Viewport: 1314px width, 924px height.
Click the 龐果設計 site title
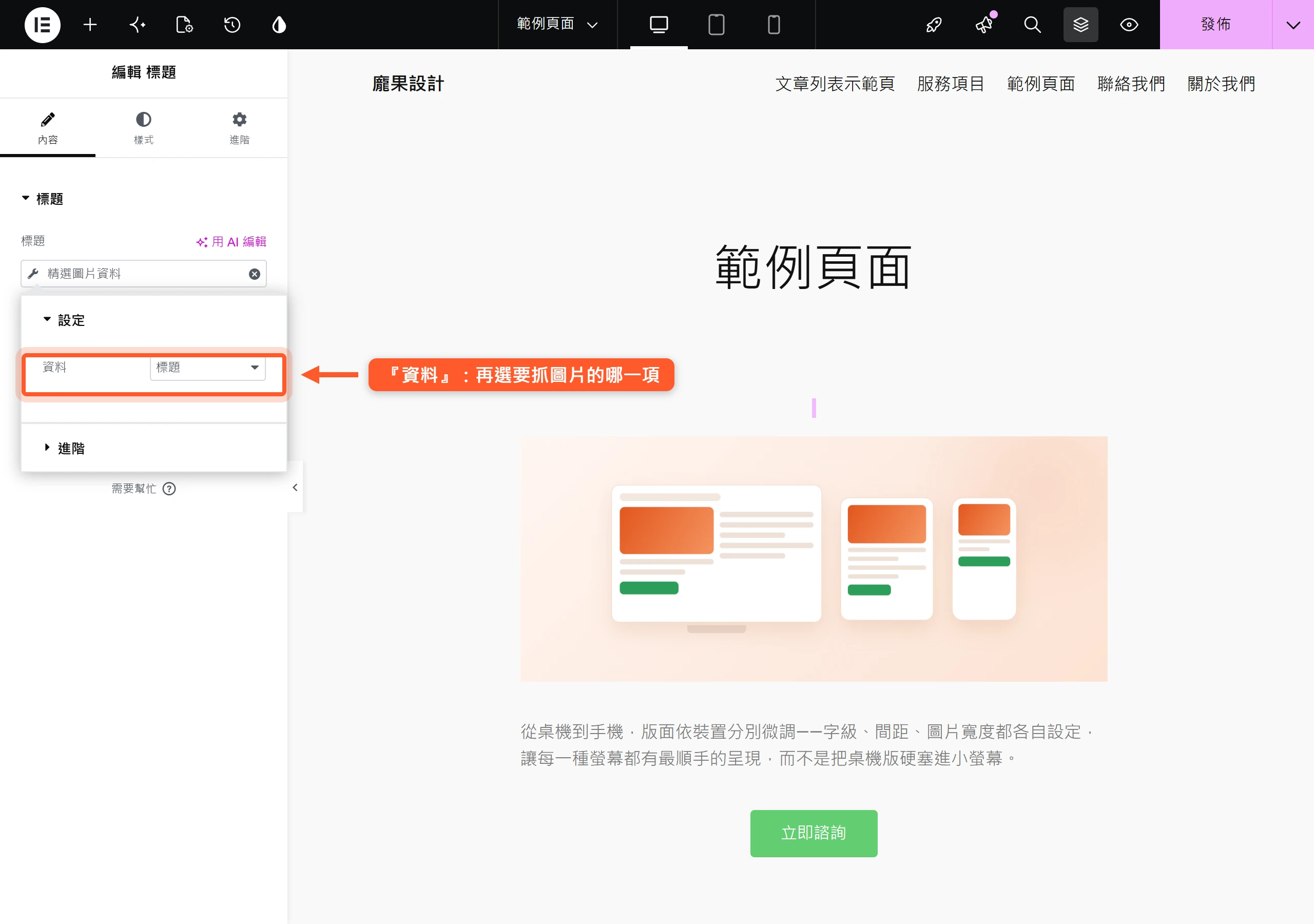408,84
